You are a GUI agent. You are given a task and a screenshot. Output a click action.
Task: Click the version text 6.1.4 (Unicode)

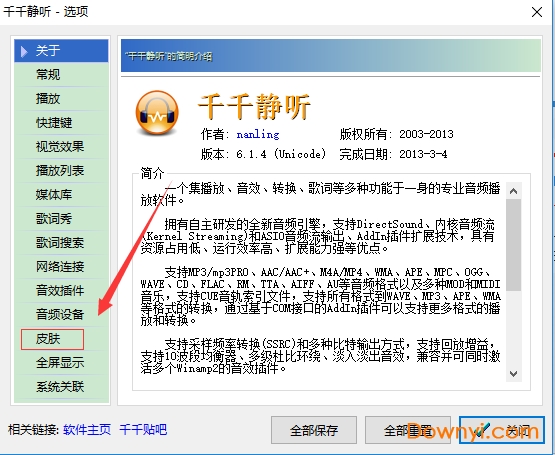(x=281, y=154)
